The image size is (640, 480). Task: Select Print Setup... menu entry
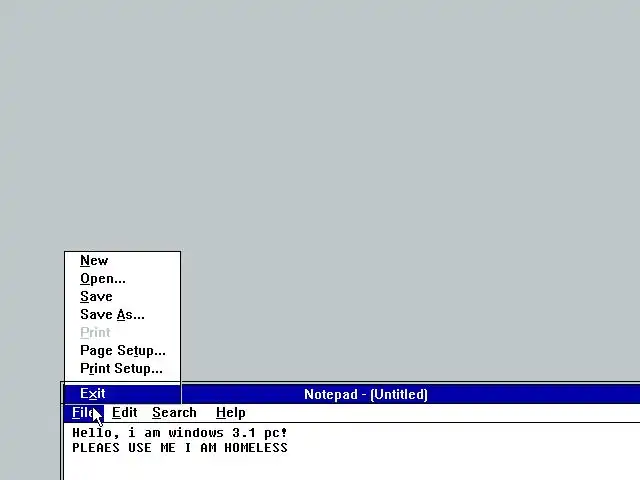[122, 368]
